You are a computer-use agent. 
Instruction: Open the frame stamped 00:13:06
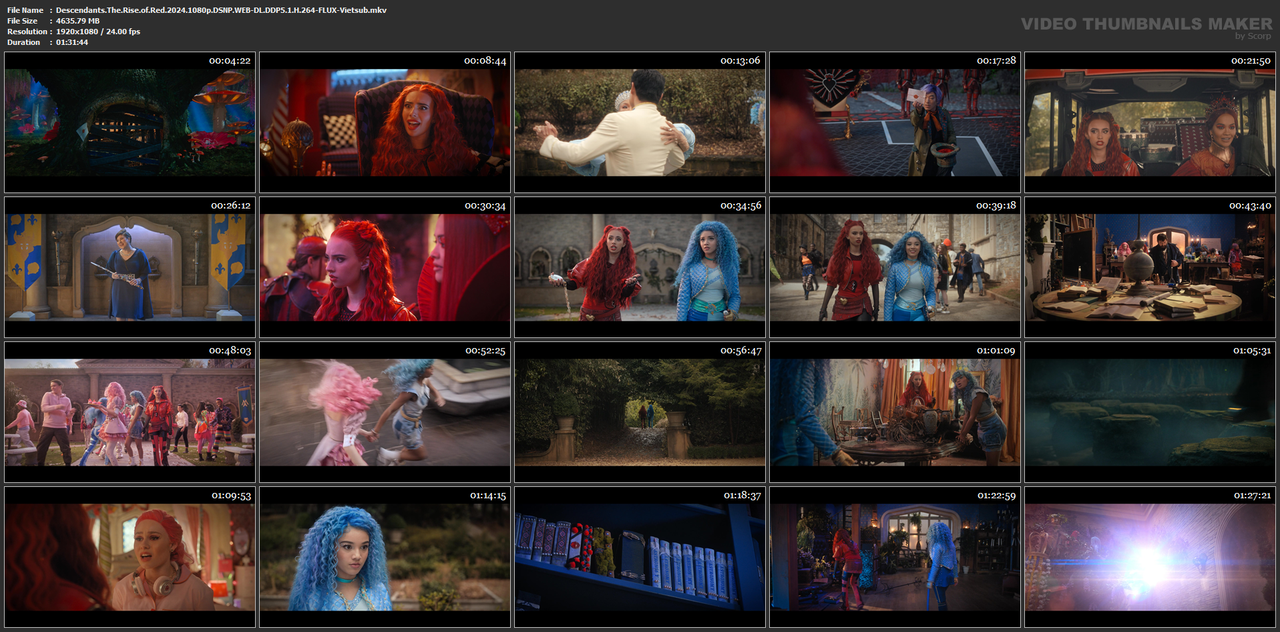click(640, 122)
